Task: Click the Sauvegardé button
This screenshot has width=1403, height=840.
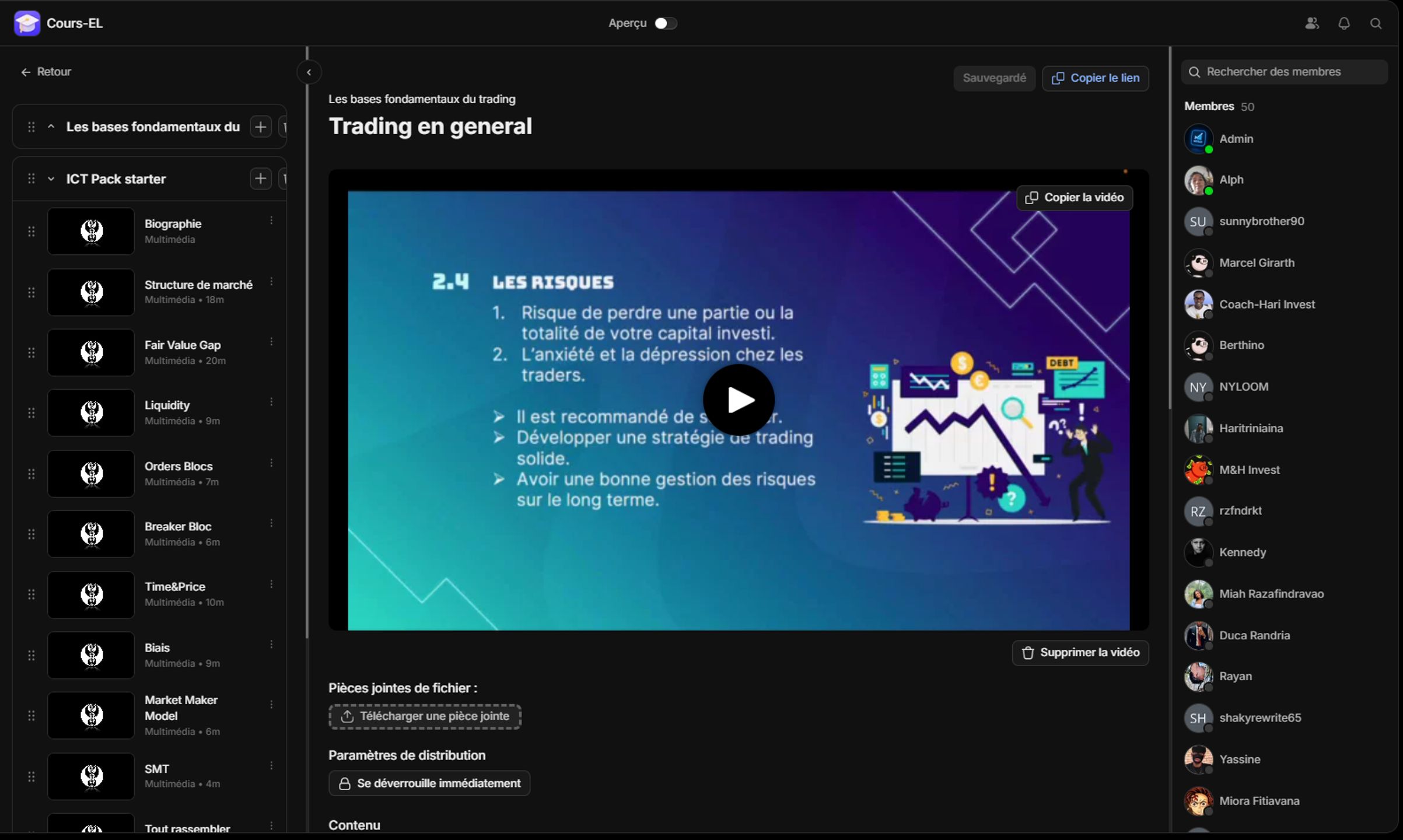Action: 994,78
